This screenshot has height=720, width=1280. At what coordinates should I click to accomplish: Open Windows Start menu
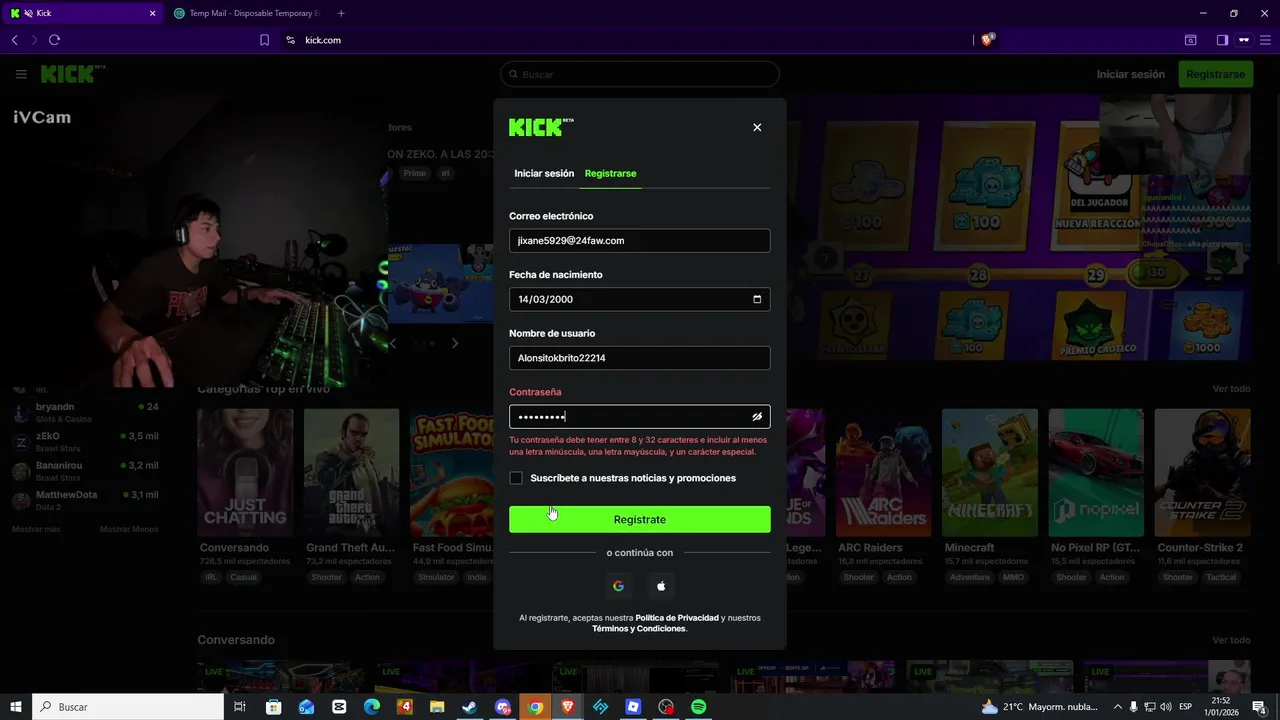pos(16,707)
